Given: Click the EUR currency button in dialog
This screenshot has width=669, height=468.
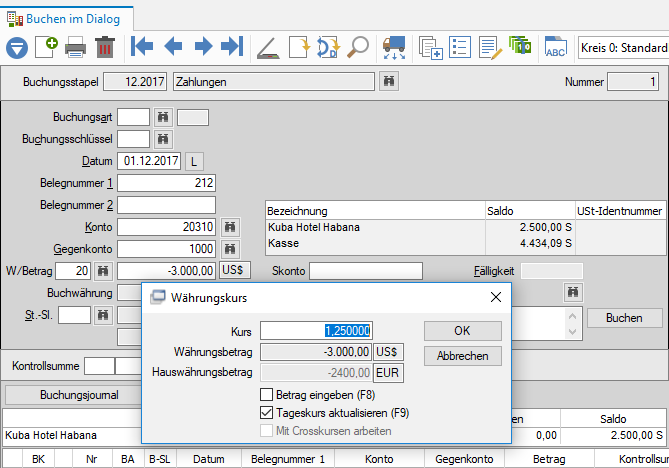Looking at the screenshot, I should [388, 373].
